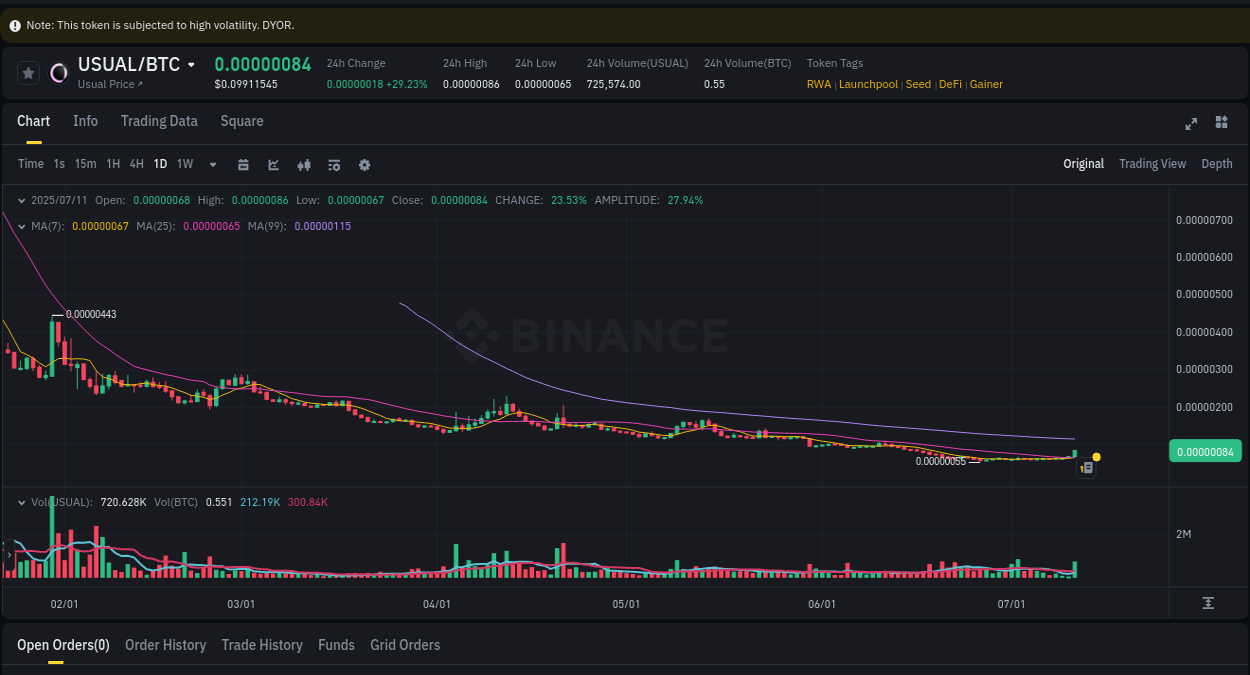Click the RWA token tag link
1250x675 pixels.
(818, 84)
